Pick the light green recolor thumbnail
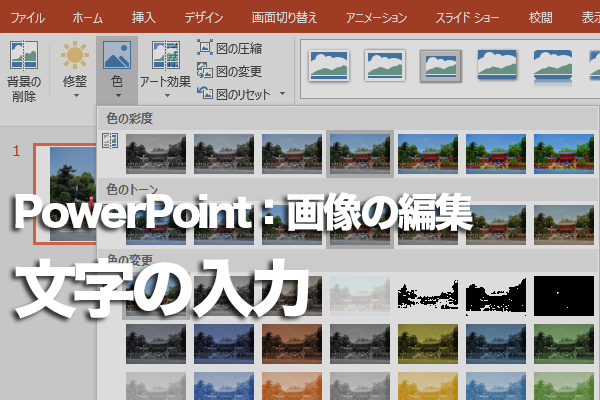This screenshot has height=400, width=600. tap(564, 386)
